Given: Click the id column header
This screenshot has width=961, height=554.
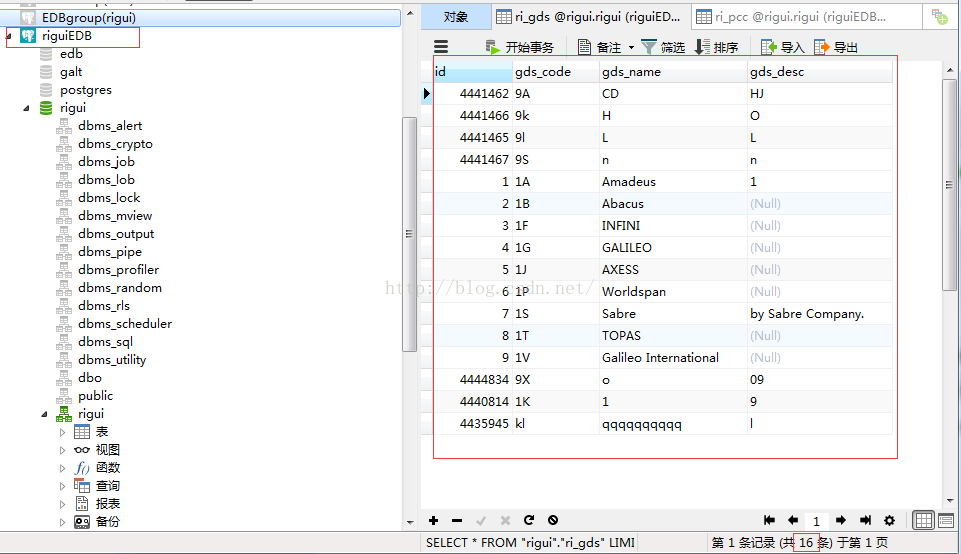Looking at the screenshot, I should click(x=473, y=72).
